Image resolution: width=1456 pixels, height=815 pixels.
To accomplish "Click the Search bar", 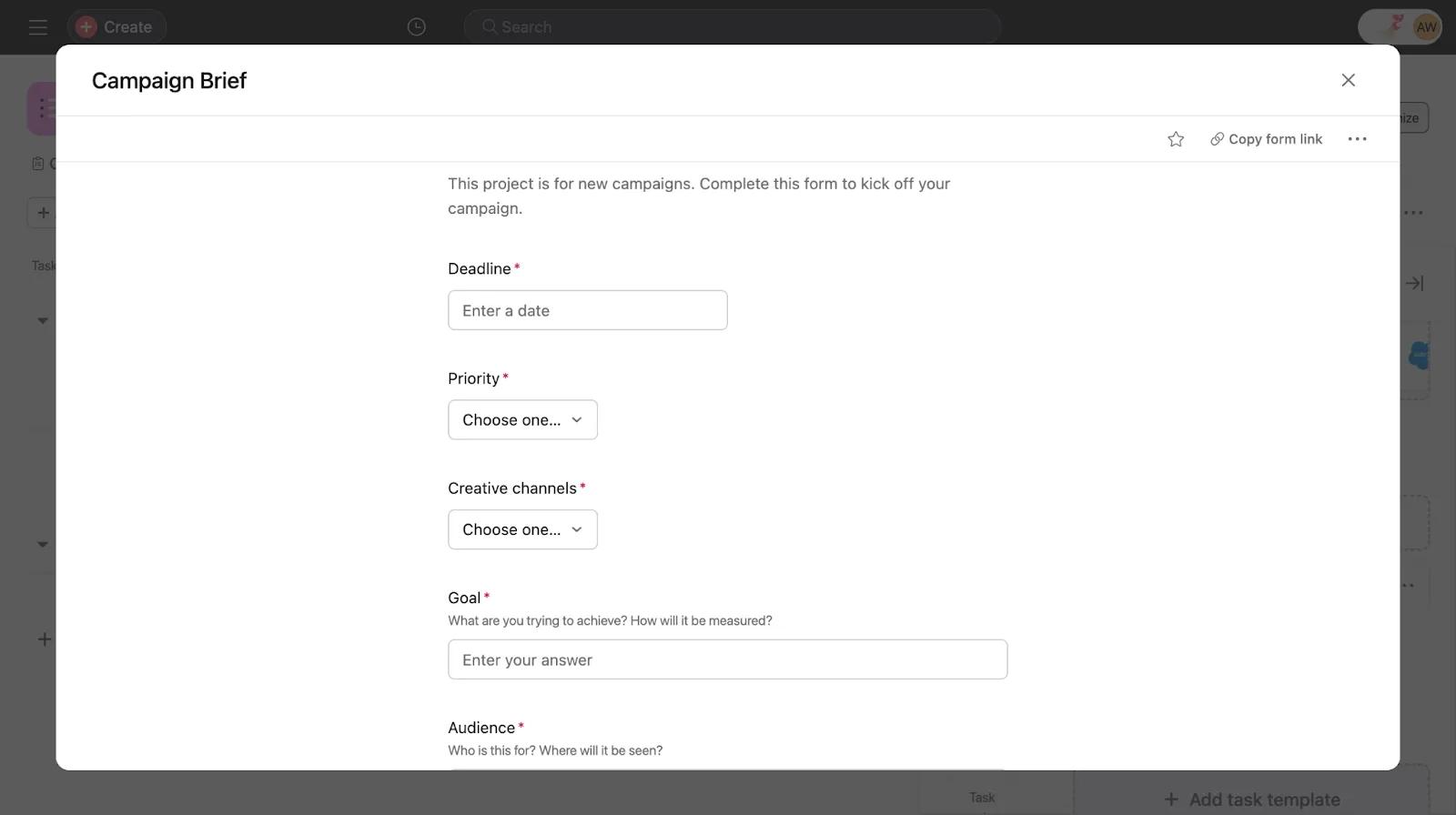I will coord(732,27).
